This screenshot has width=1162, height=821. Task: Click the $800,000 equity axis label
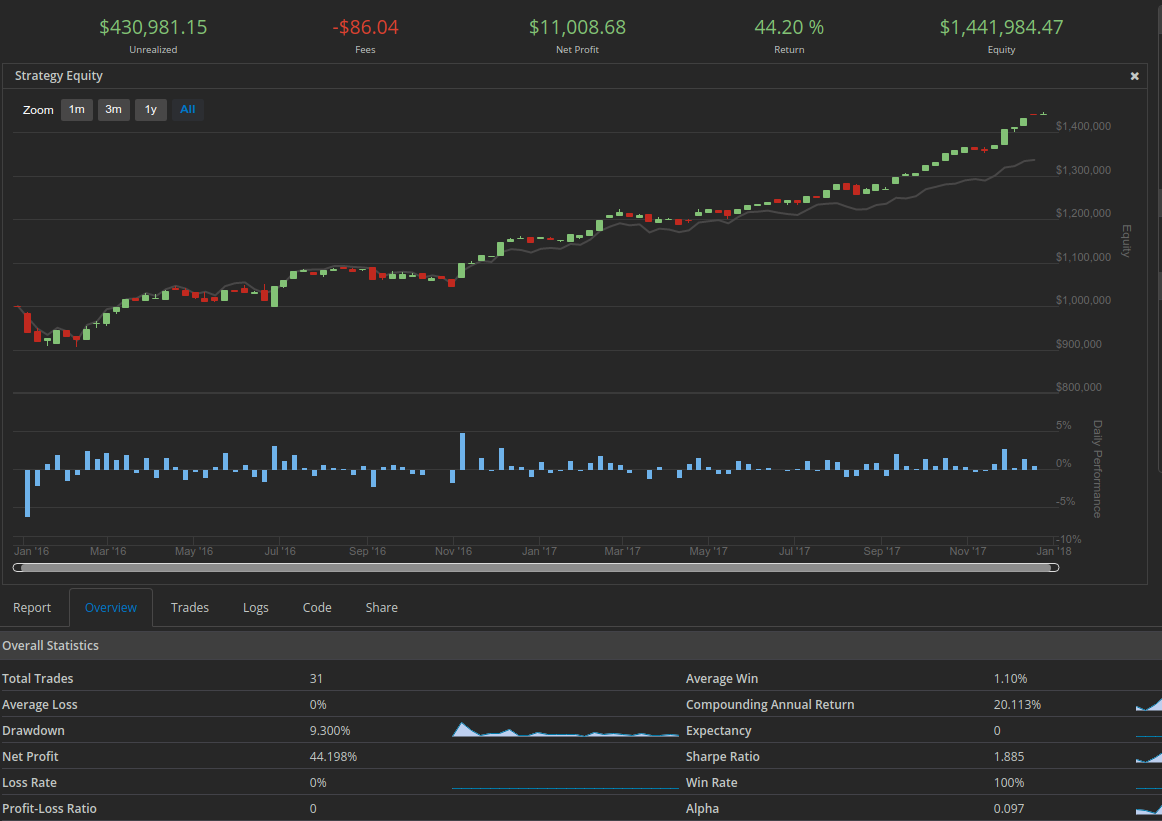pyautogui.click(x=1078, y=387)
